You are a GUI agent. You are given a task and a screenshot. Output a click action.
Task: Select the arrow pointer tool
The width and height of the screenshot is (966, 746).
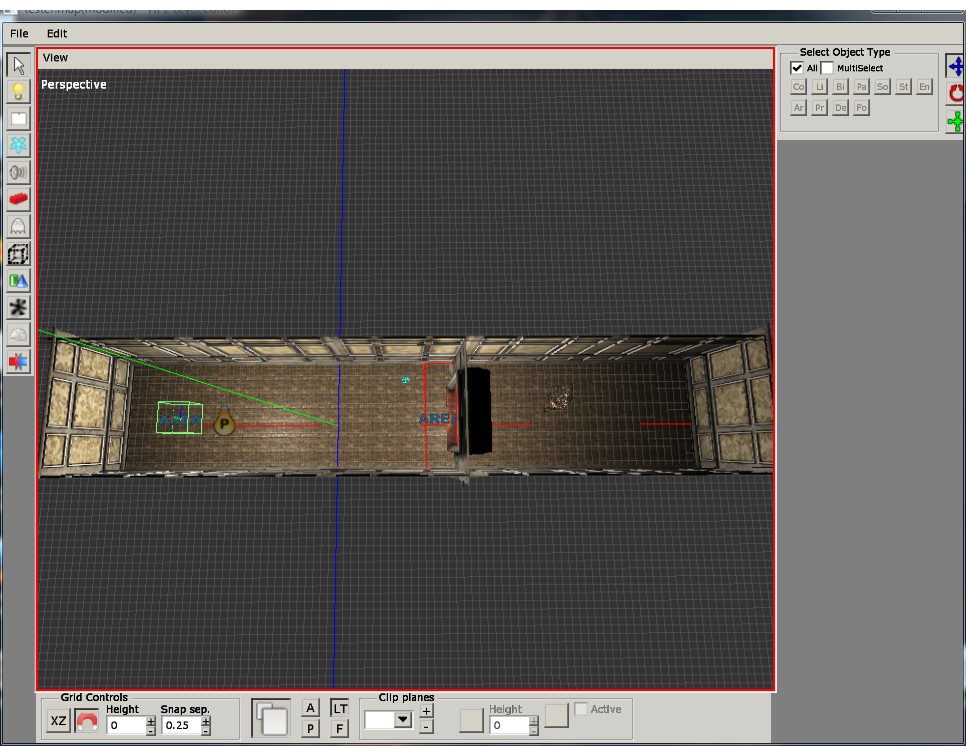coord(18,66)
